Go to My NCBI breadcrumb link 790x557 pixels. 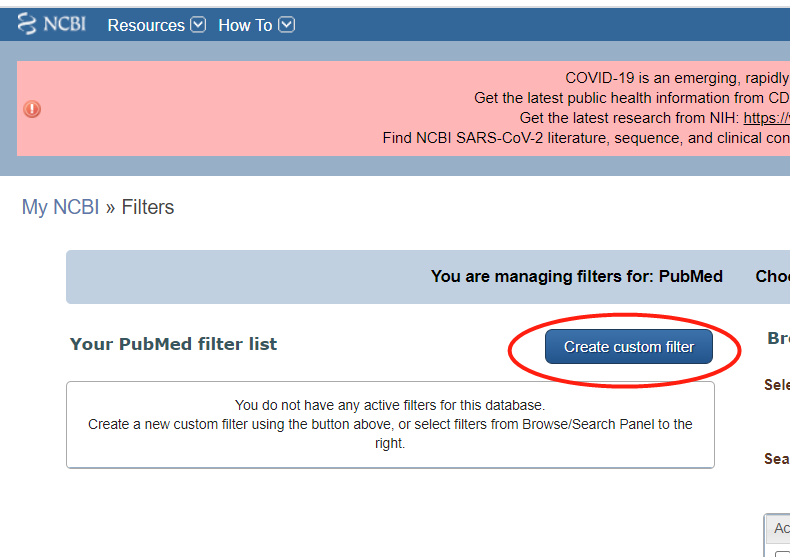60,207
